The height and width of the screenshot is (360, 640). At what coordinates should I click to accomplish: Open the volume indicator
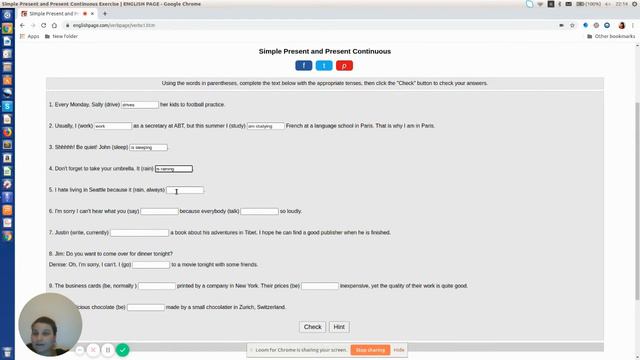(608, 4)
